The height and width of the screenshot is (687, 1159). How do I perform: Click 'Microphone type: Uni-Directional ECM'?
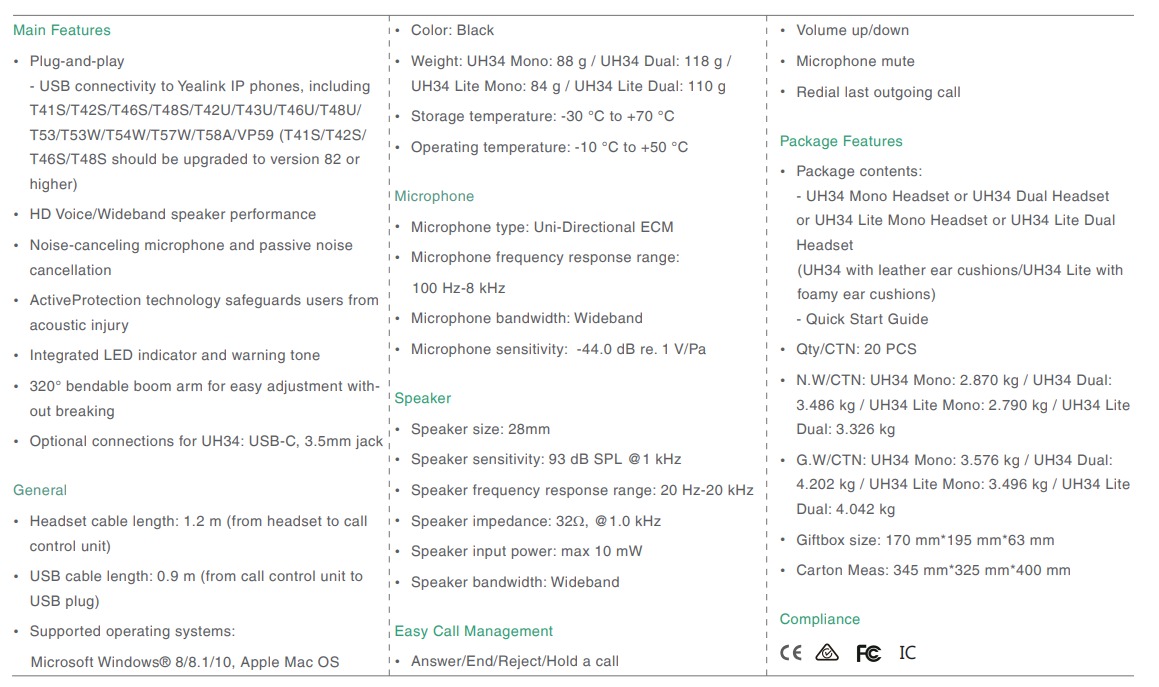coord(542,228)
